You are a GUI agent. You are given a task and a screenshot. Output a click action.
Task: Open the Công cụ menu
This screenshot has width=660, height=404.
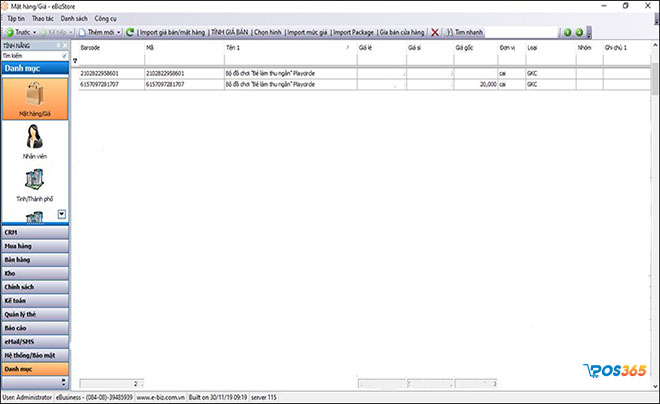point(105,19)
